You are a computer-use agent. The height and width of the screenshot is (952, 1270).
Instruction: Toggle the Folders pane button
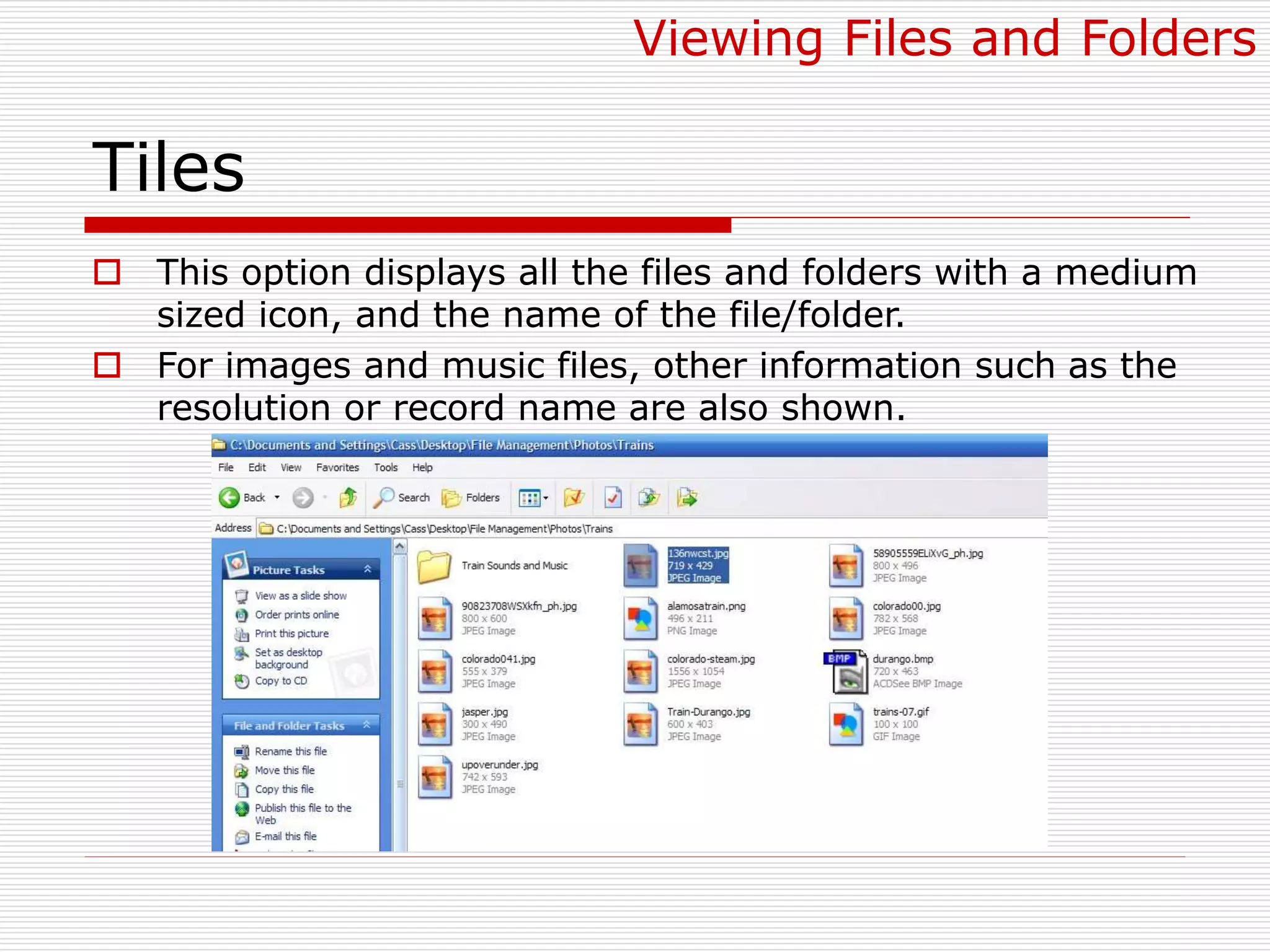[x=471, y=498]
